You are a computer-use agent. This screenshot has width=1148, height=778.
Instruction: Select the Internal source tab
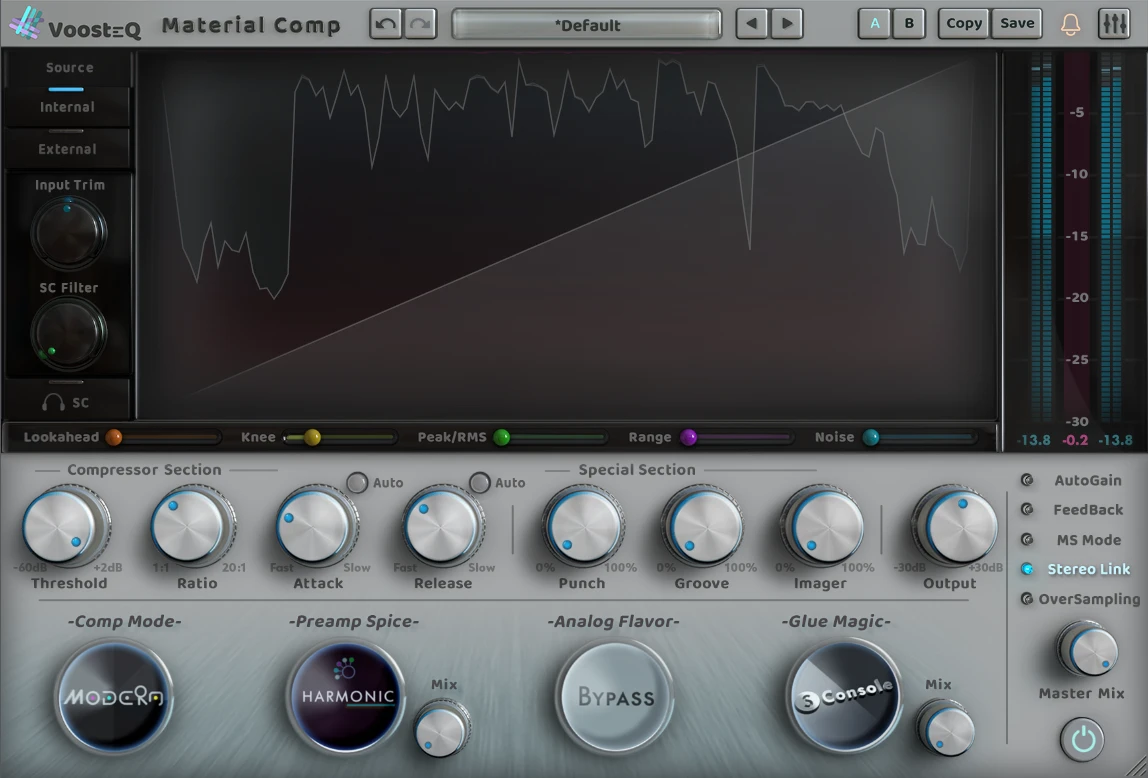[x=67, y=107]
